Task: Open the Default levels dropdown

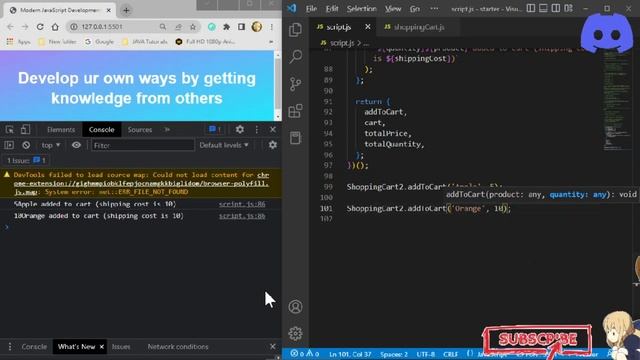Action: coord(224,145)
